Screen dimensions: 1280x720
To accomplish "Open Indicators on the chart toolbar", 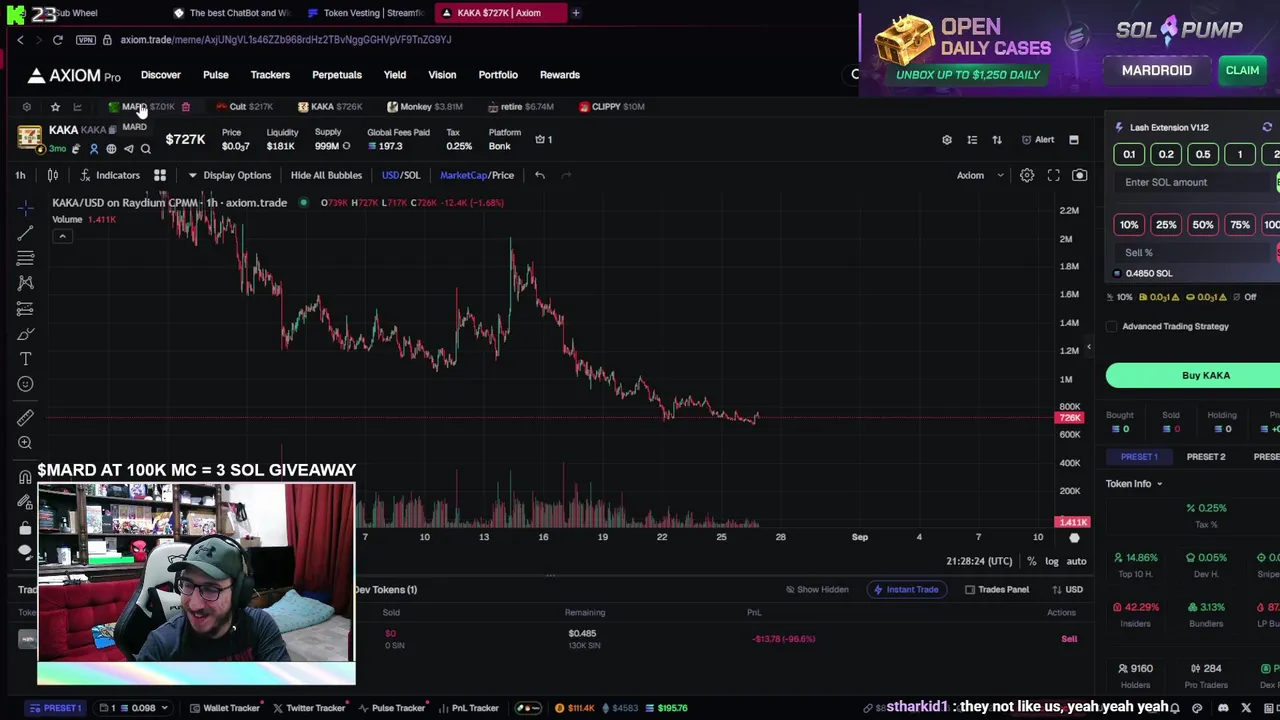I will click(110, 175).
